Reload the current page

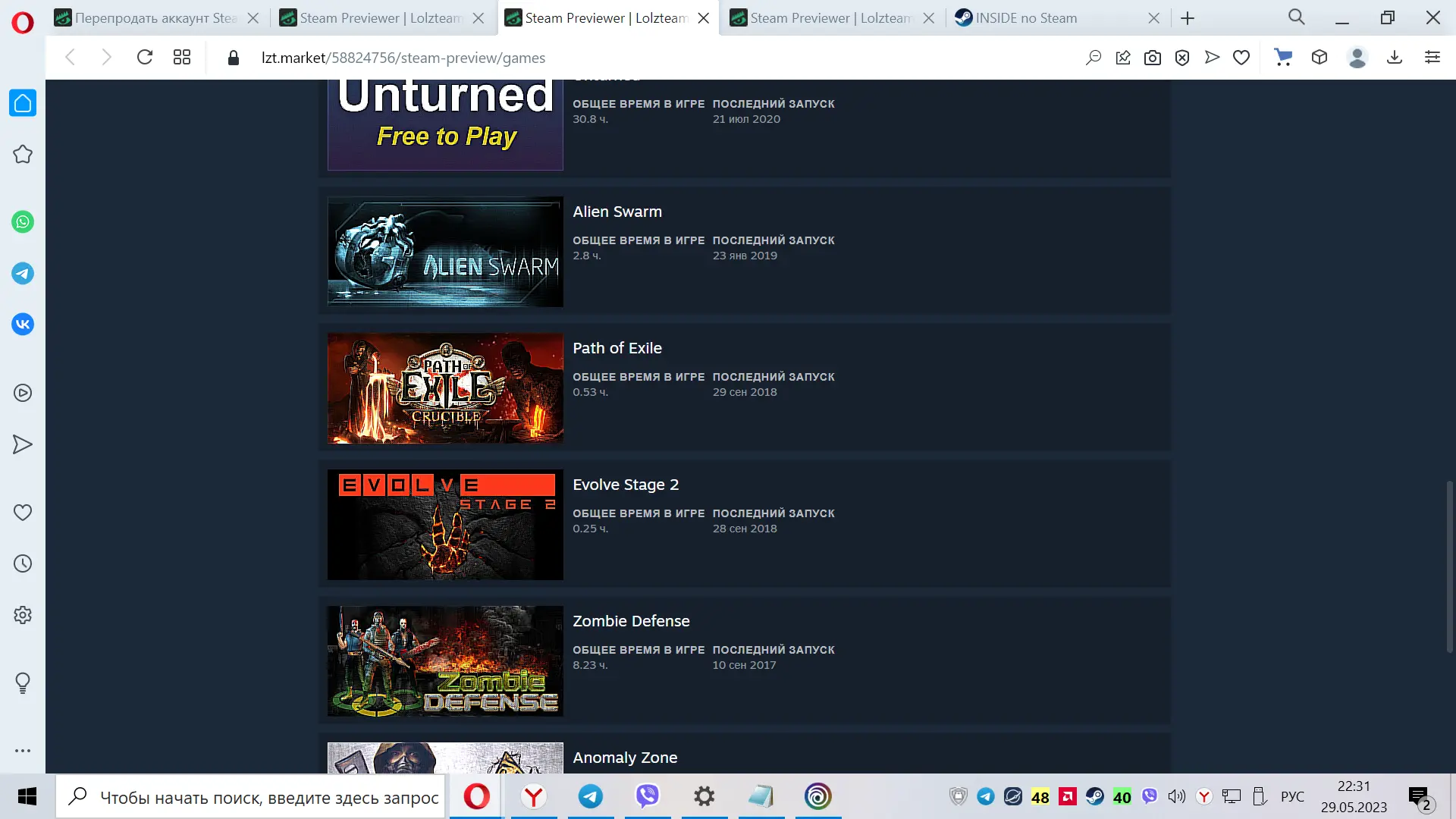pyautogui.click(x=144, y=58)
